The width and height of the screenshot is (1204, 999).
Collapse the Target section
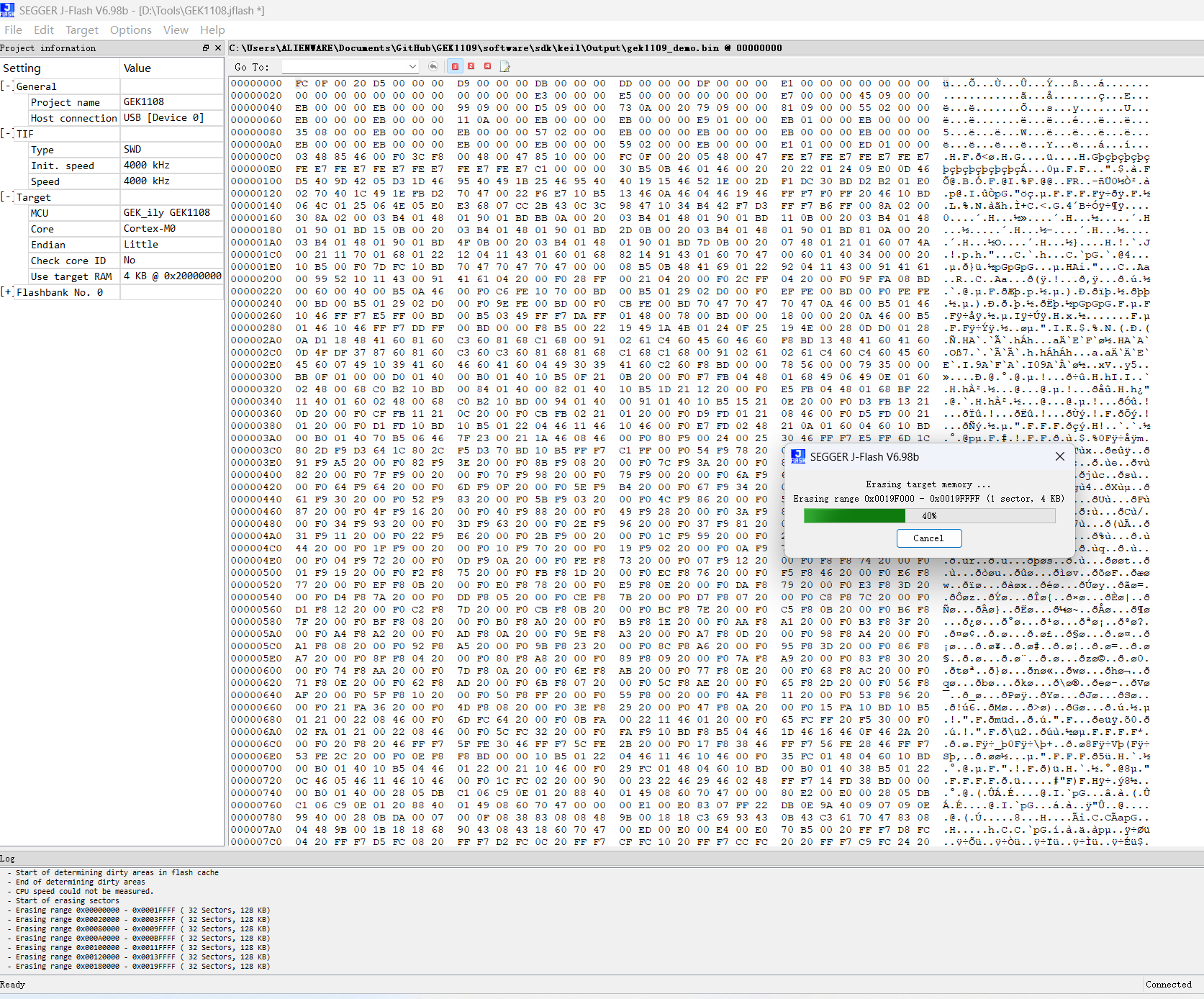point(6,197)
